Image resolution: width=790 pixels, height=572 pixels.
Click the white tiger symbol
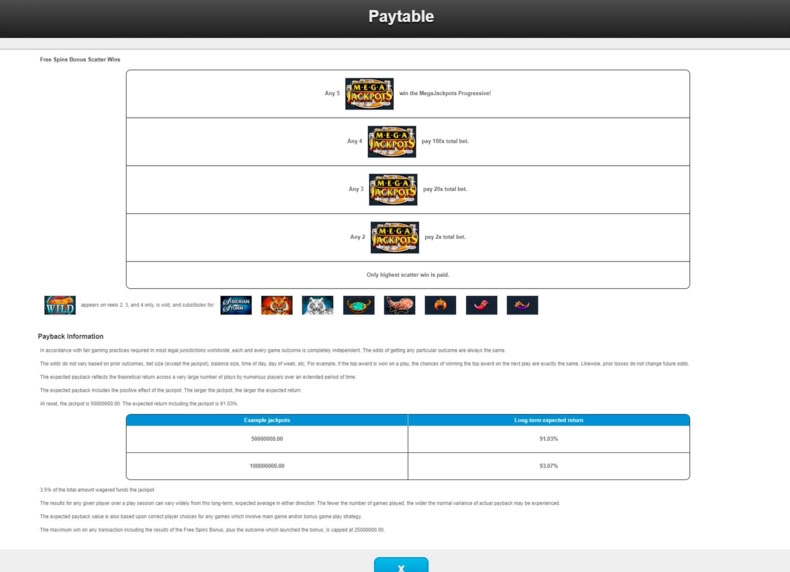coord(317,305)
